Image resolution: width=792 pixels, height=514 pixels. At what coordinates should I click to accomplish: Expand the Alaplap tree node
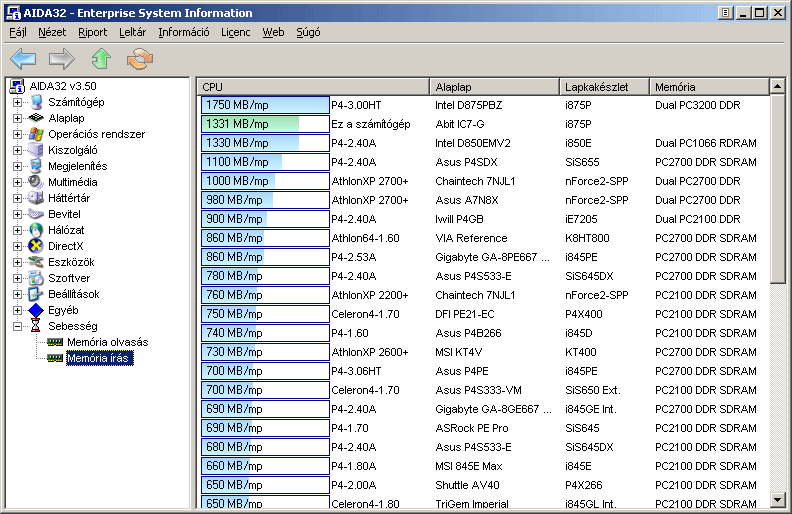click(x=18, y=119)
